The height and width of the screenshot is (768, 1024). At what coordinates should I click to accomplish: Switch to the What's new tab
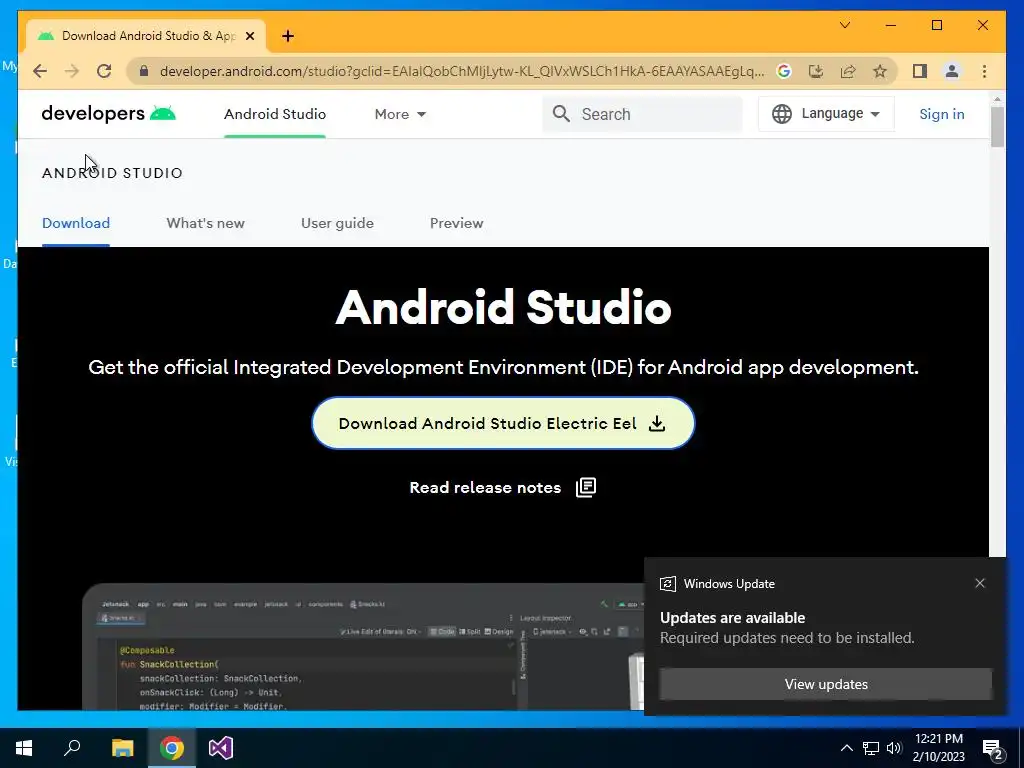(x=205, y=223)
